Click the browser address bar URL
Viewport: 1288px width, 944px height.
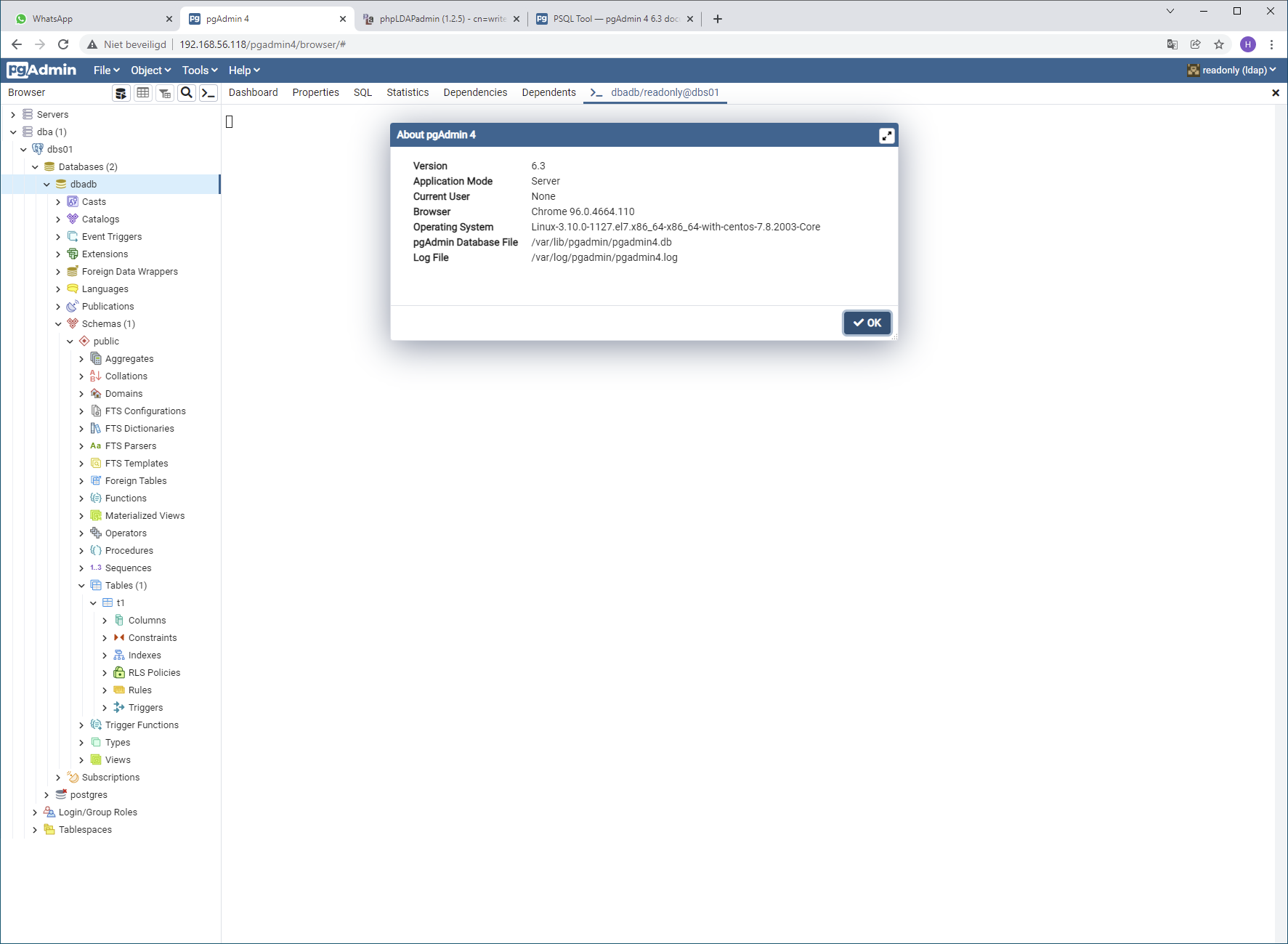262,44
